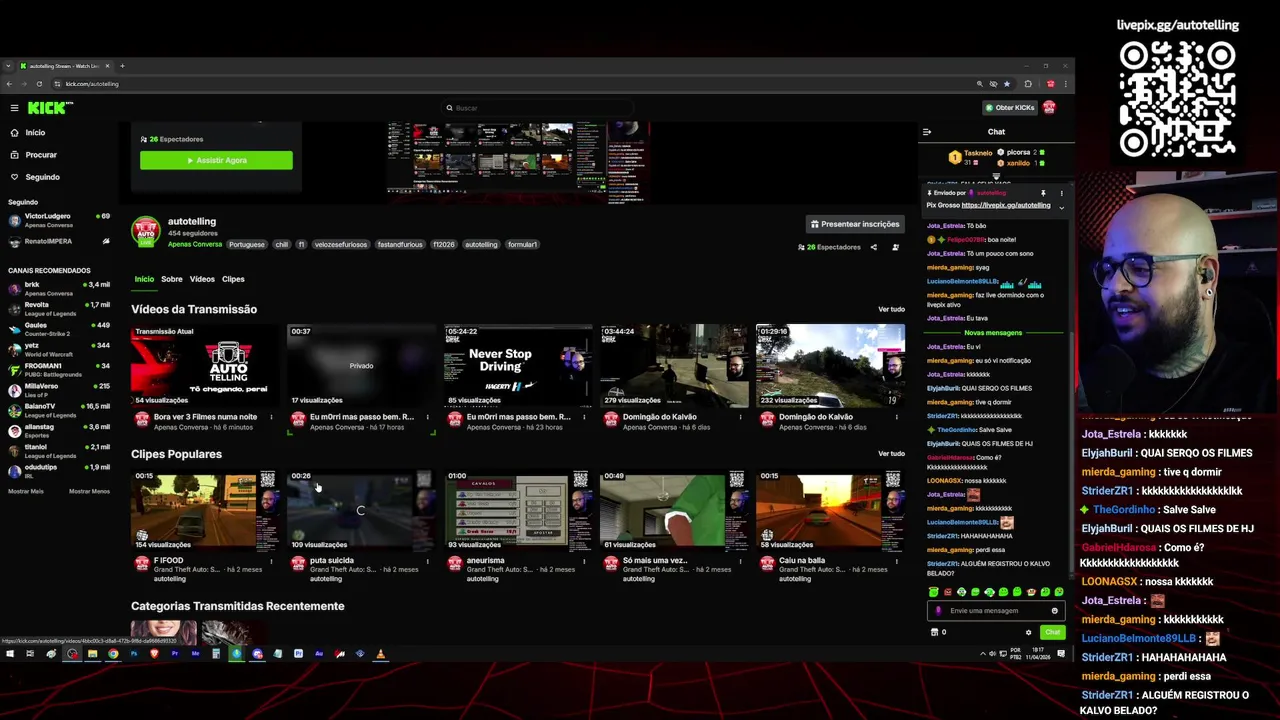Open the 03:44:24 Domingão do Kalvão video
Image resolution: width=1280 pixels, height=720 pixels.
[x=674, y=366]
